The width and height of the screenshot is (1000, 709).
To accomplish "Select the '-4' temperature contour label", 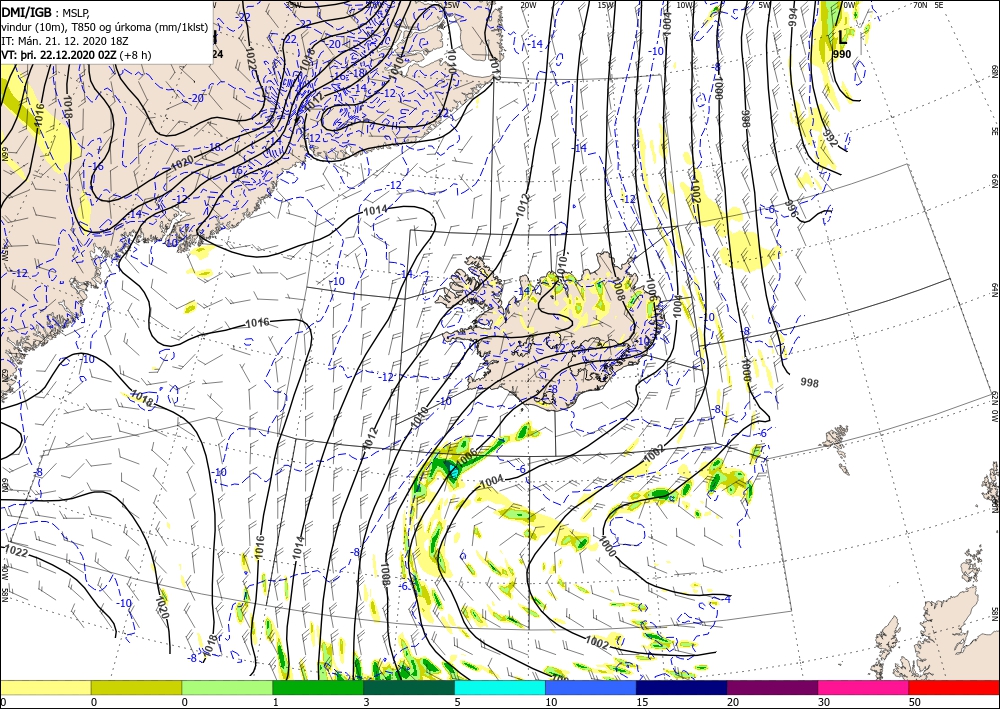I will click(726, 599).
